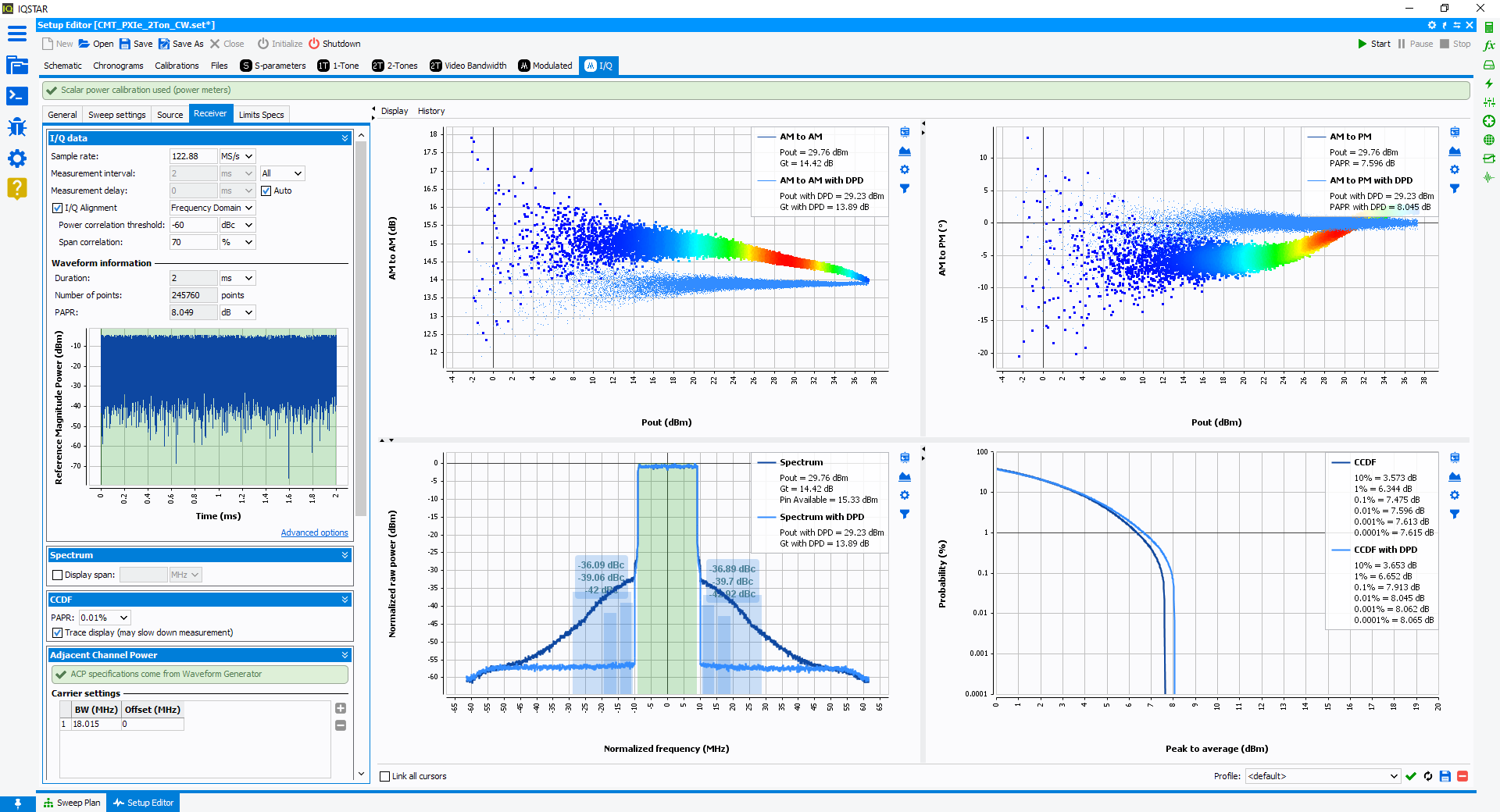This screenshot has width=1500, height=812.
Task: Remove carrier row with minus icon
Action: pyautogui.click(x=341, y=725)
